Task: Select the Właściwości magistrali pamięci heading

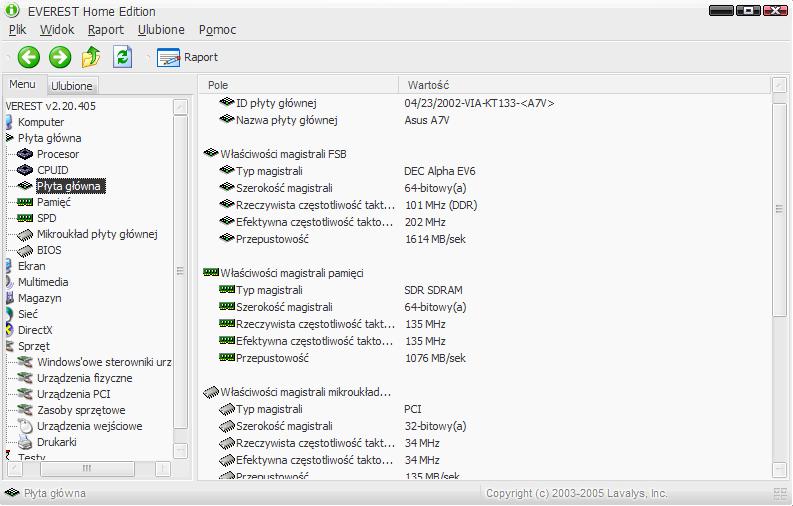Action: 292,273
